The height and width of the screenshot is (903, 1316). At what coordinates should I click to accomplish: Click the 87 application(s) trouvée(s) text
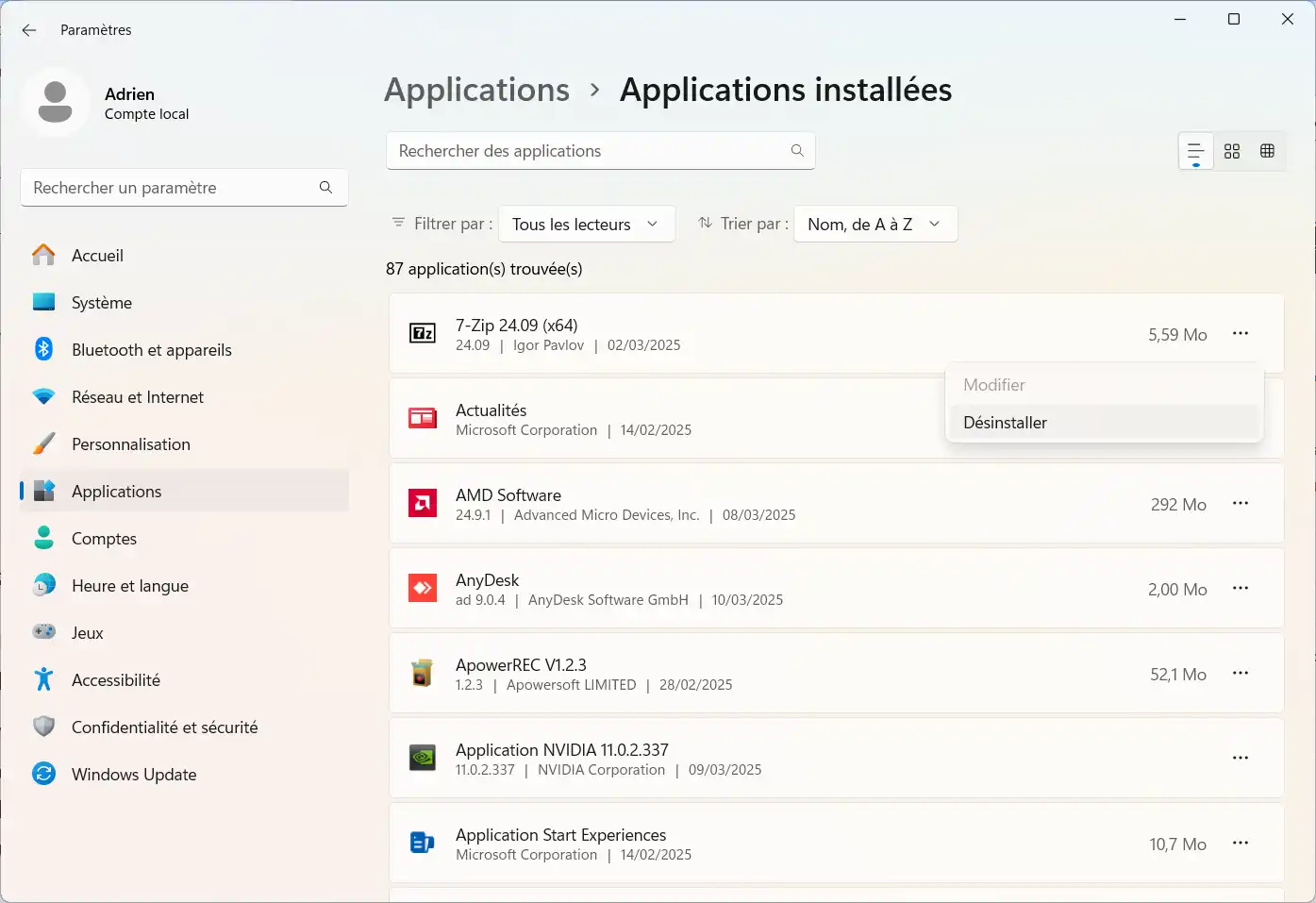click(x=484, y=269)
